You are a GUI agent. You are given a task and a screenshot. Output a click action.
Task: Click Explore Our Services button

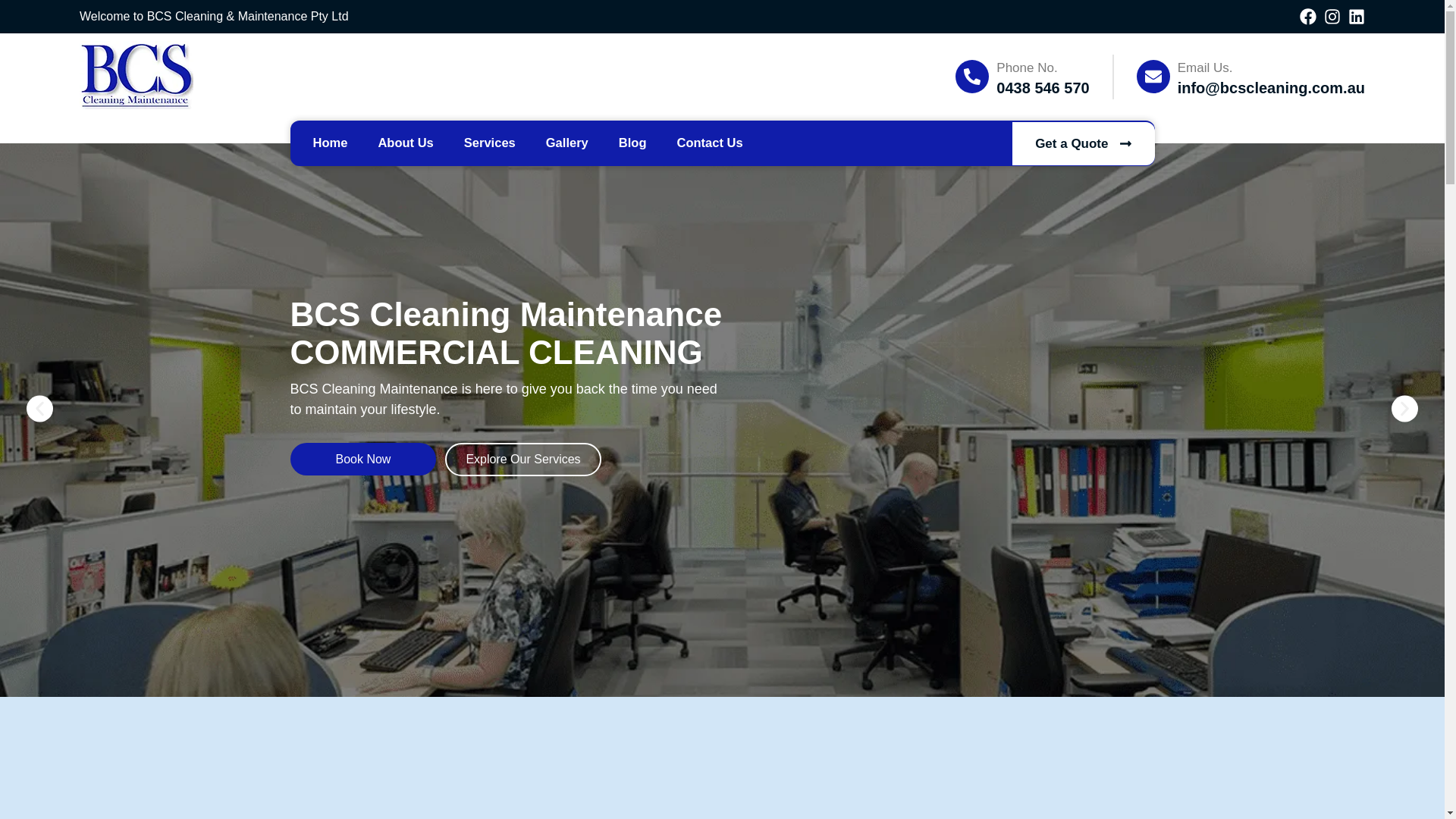click(x=522, y=460)
